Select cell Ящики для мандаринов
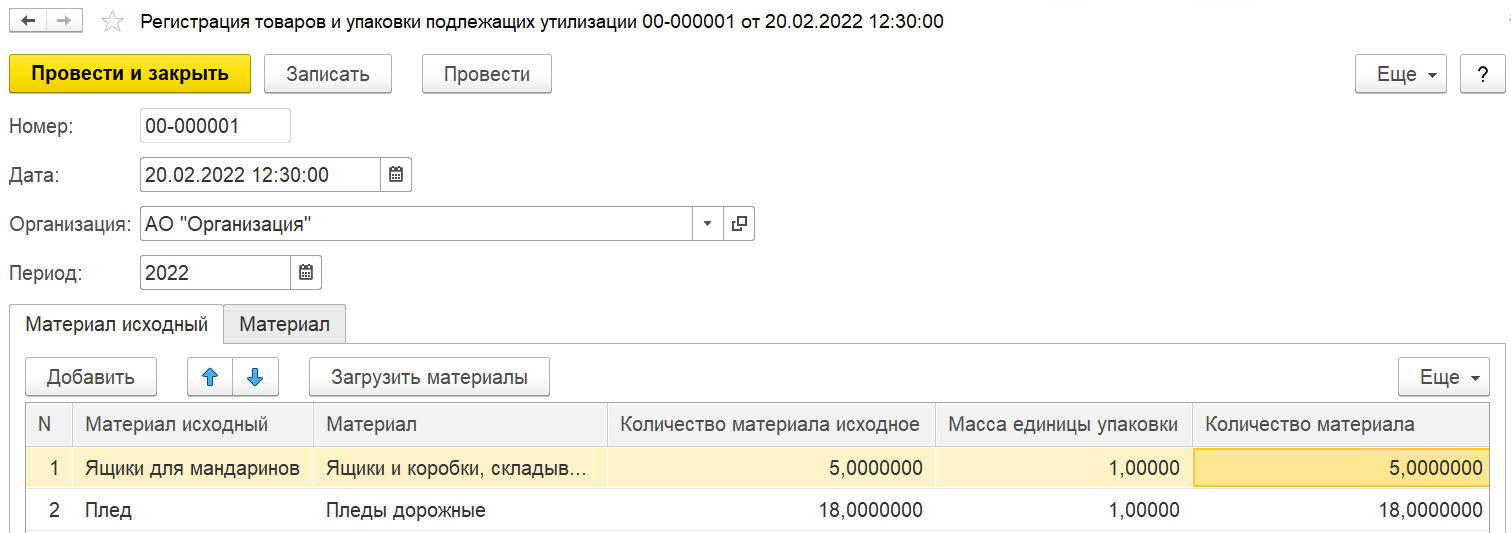1511x533 pixels. click(192, 467)
